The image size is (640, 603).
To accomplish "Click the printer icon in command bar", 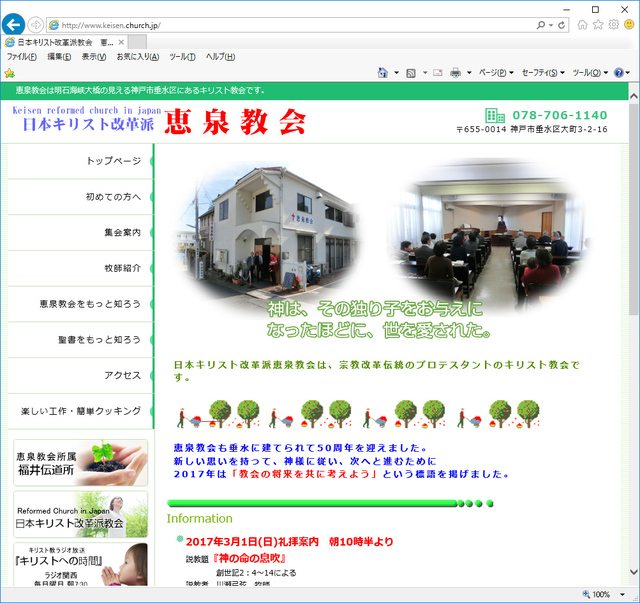I will [x=455, y=73].
